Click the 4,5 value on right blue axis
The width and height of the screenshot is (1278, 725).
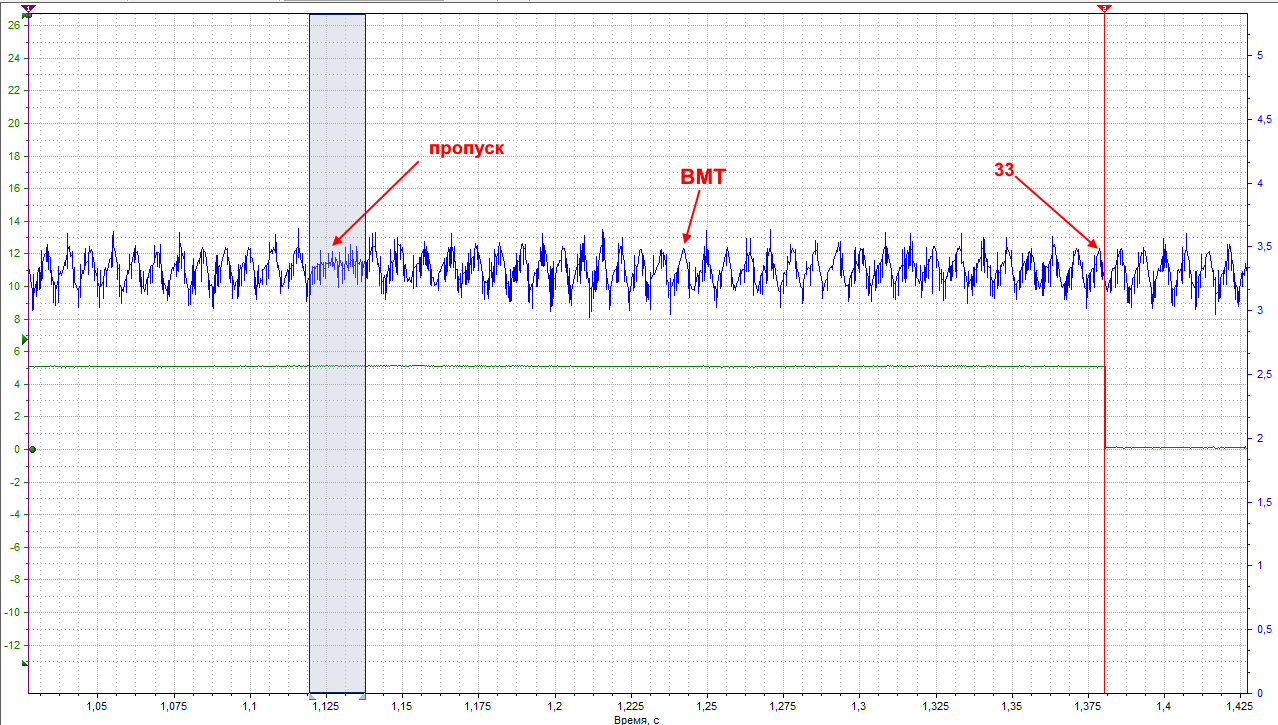[x=1264, y=119]
